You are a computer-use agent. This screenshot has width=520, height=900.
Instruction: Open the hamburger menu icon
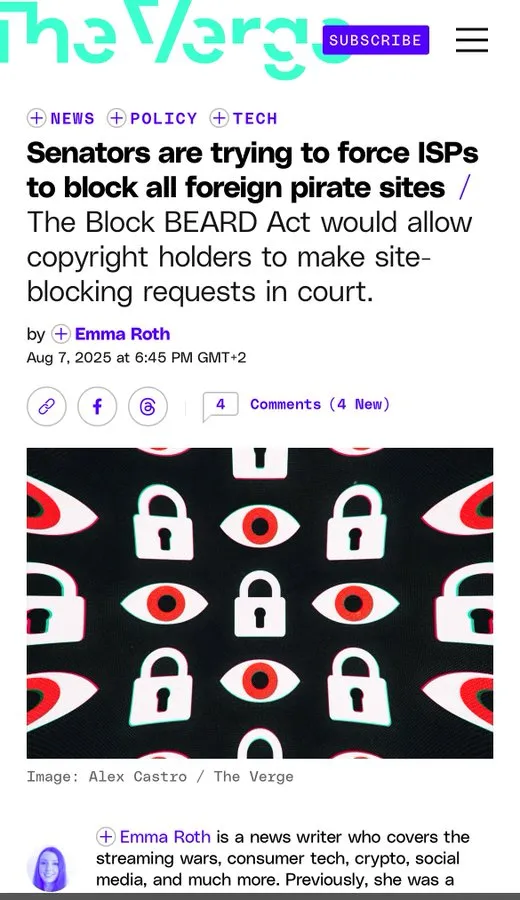click(472, 40)
